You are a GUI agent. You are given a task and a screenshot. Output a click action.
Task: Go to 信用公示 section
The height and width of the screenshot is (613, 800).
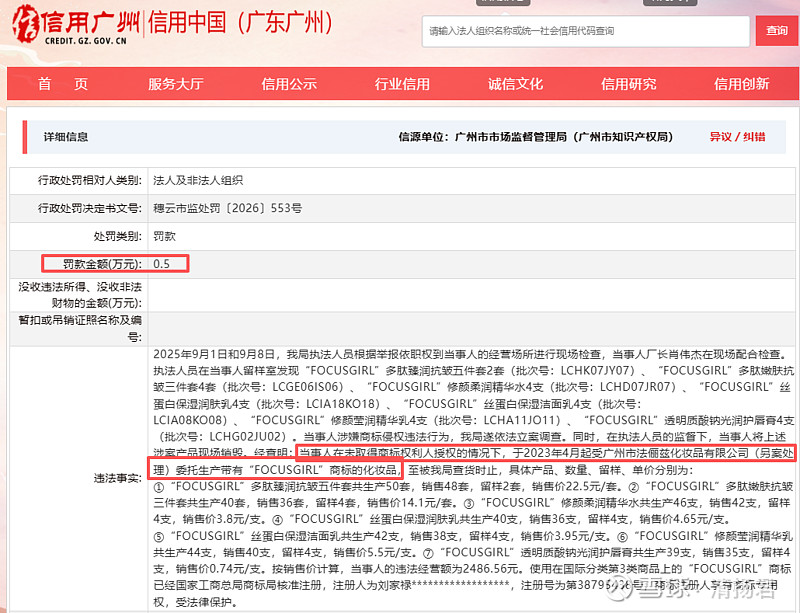289,84
